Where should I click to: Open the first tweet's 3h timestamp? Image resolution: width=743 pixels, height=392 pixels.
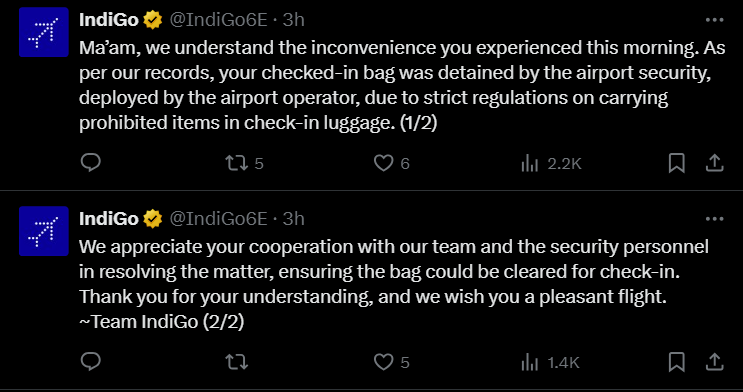pos(294,20)
